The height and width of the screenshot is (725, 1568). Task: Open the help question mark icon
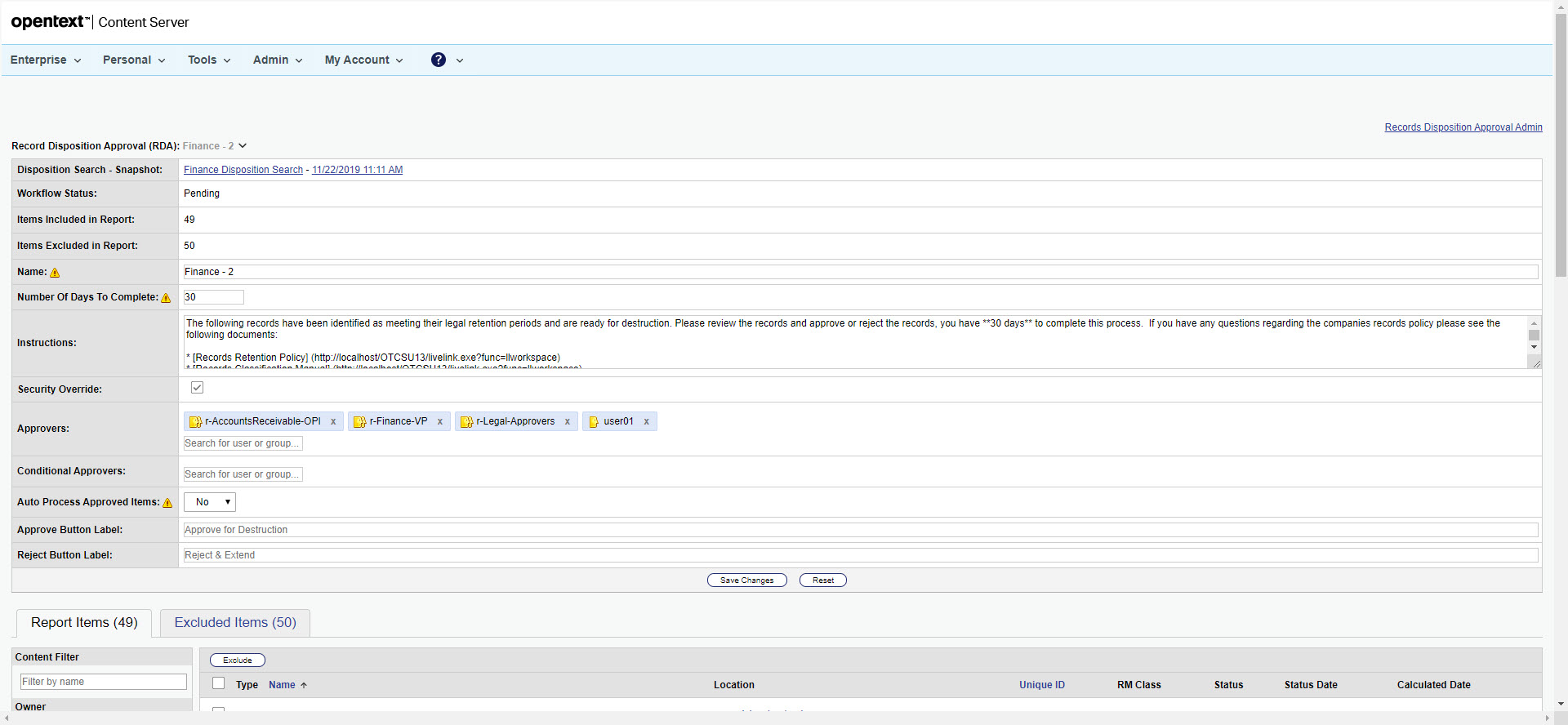[x=439, y=60]
